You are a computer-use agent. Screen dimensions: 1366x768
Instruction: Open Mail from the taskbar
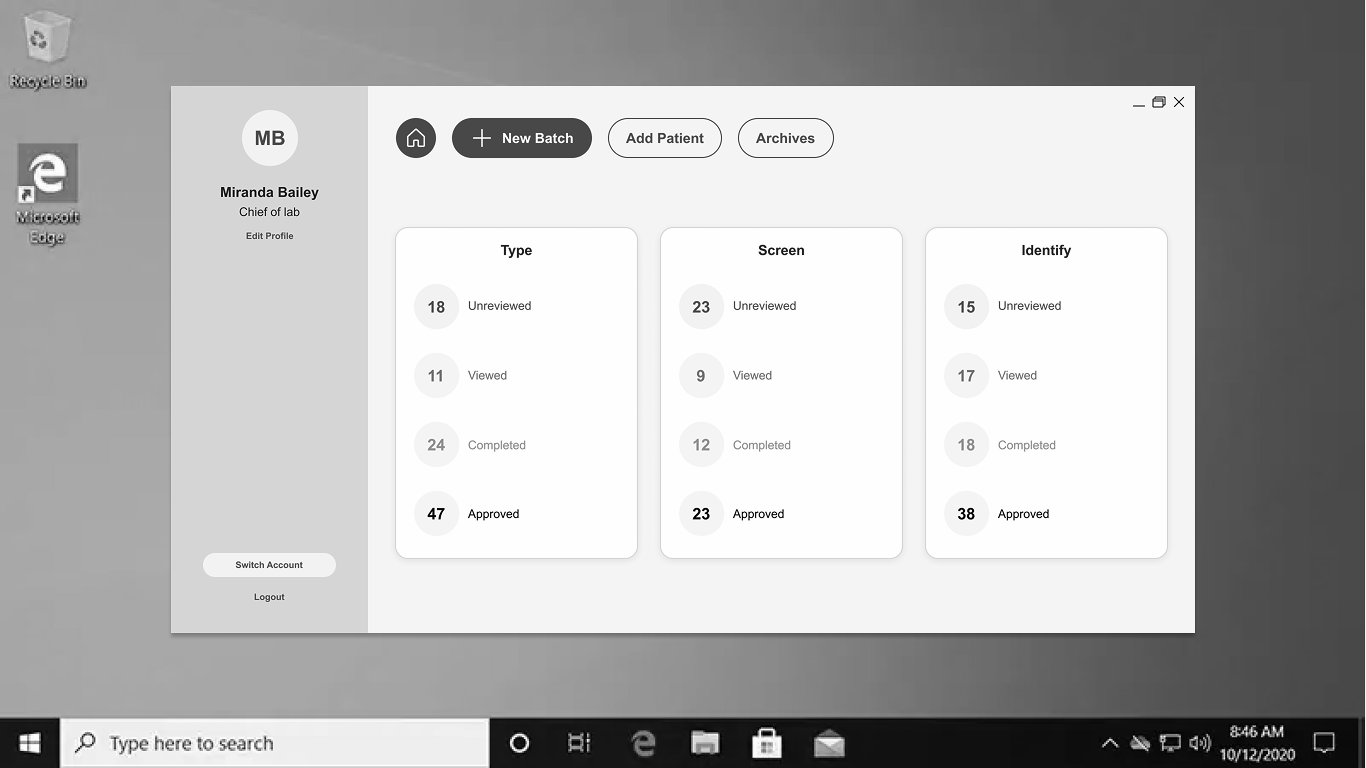pyautogui.click(x=828, y=743)
